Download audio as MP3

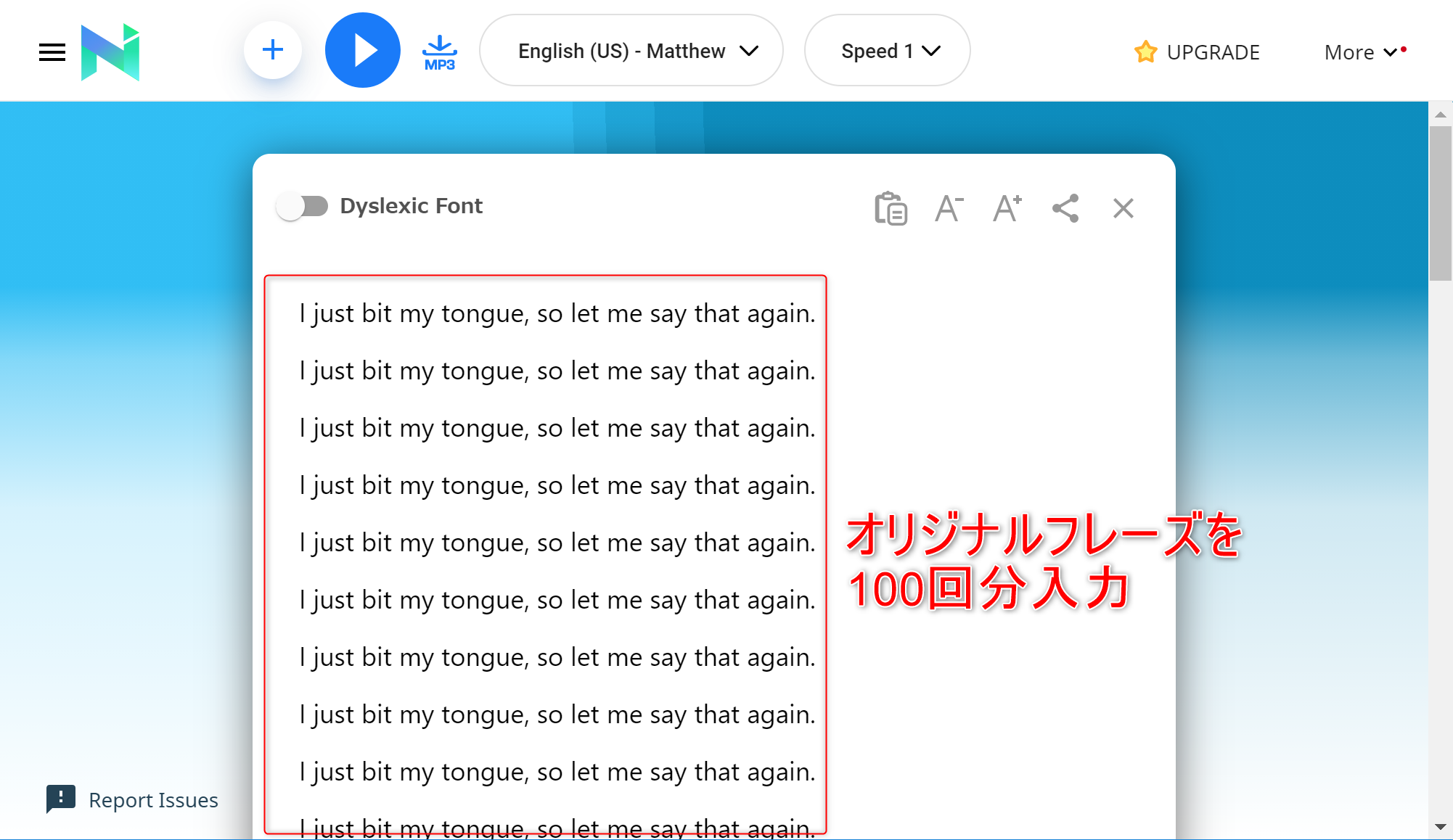click(440, 53)
